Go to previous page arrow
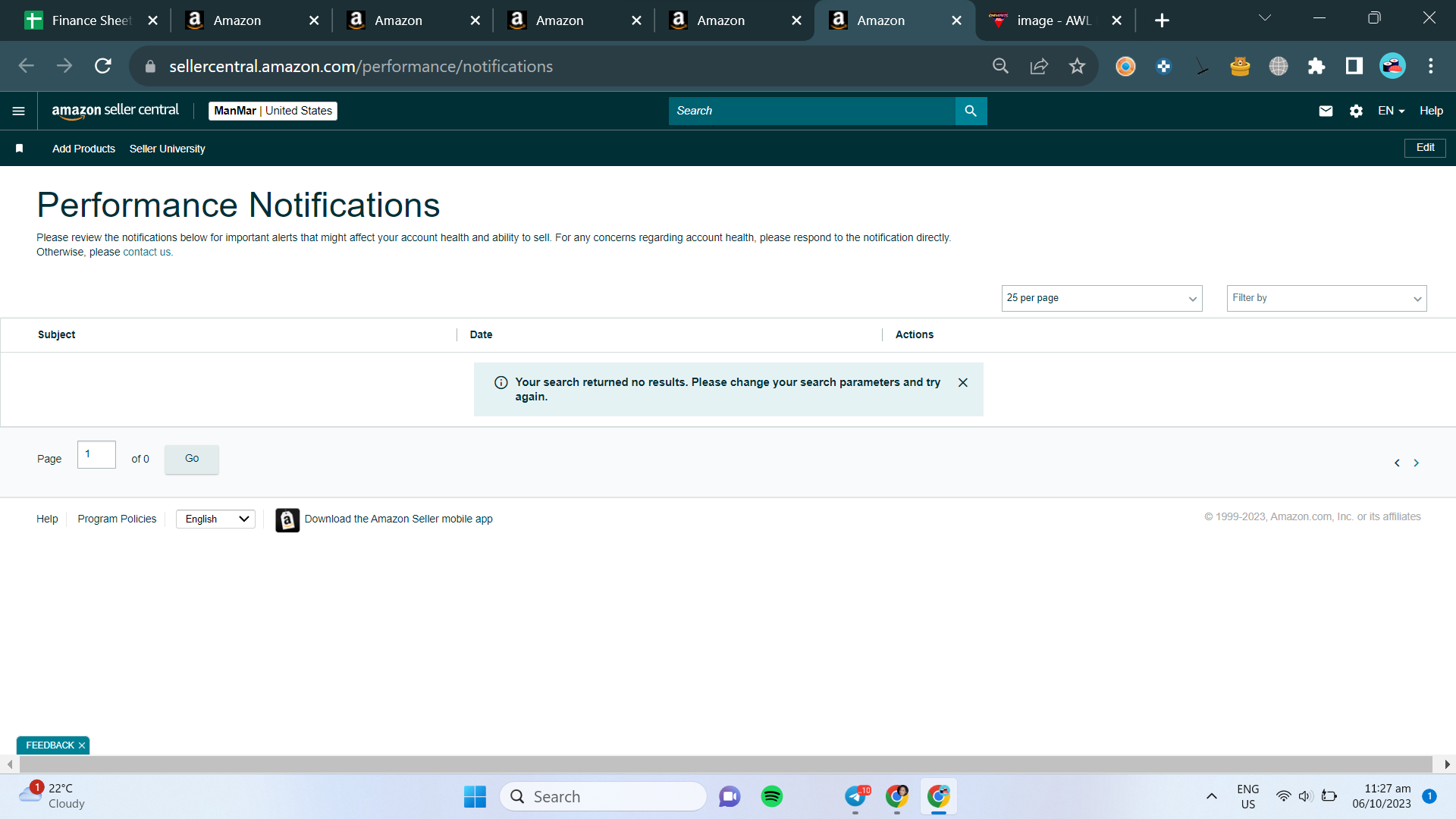The height and width of the screenshot is (819, 1456). coord(1397,463)
